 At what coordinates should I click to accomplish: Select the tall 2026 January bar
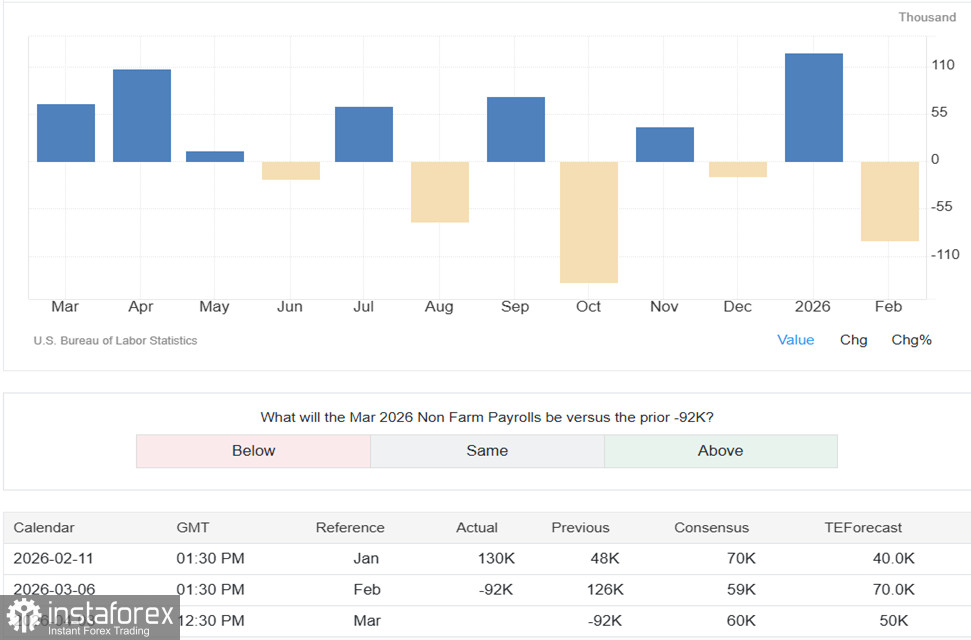(813, 108)
